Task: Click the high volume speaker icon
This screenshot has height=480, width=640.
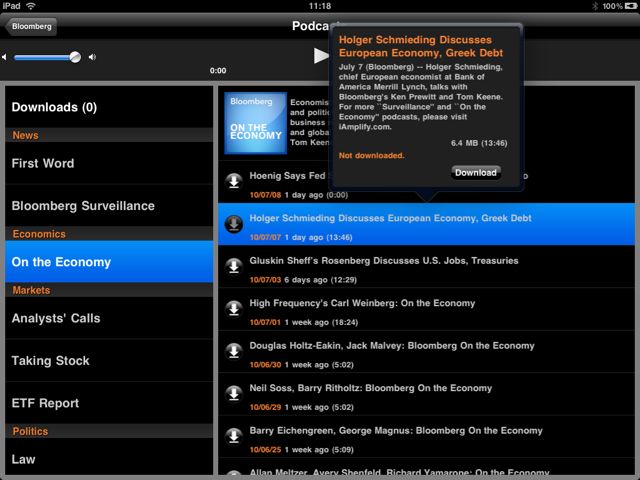Action: tap(92, 57)
